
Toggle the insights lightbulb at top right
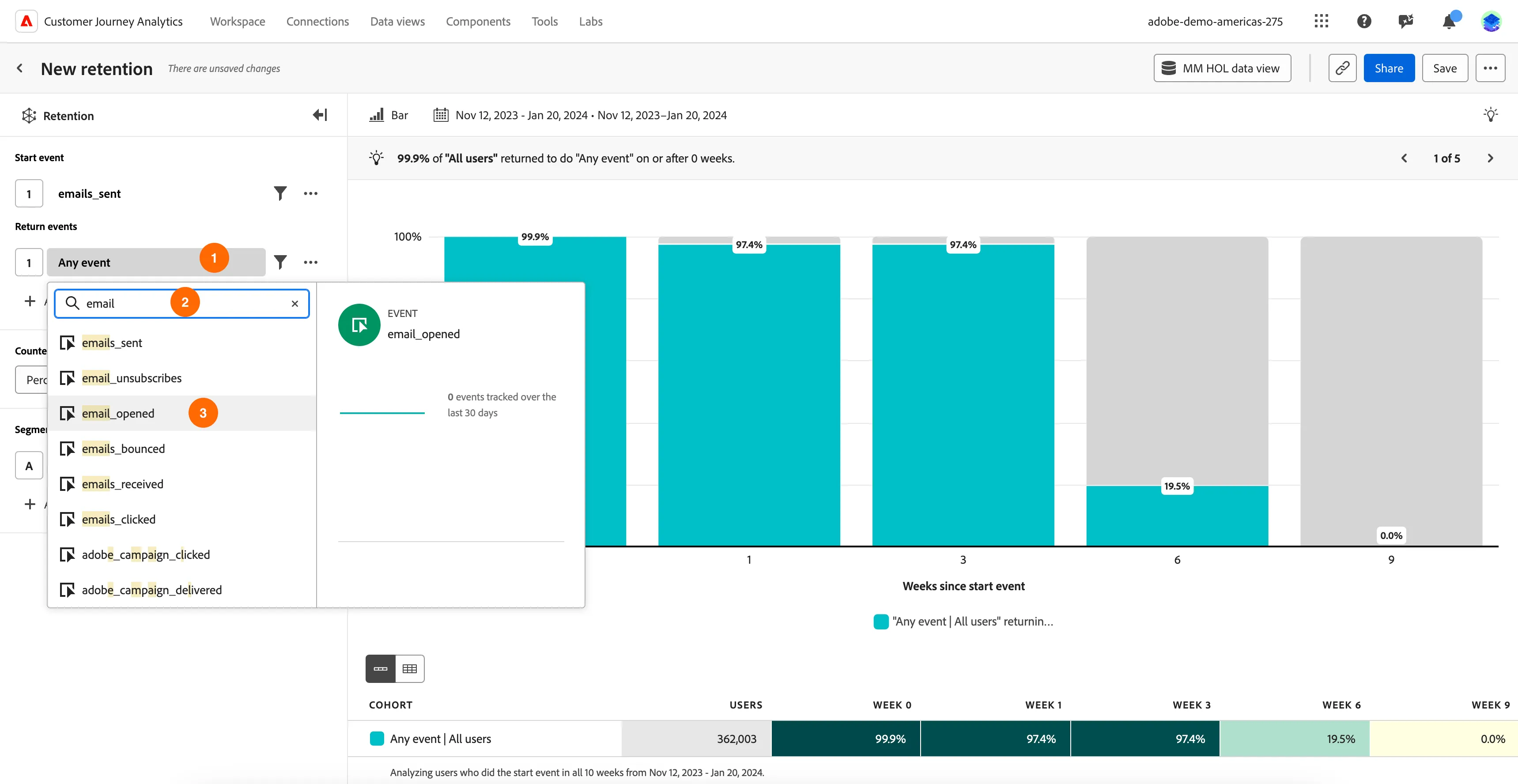[1490, 115]
